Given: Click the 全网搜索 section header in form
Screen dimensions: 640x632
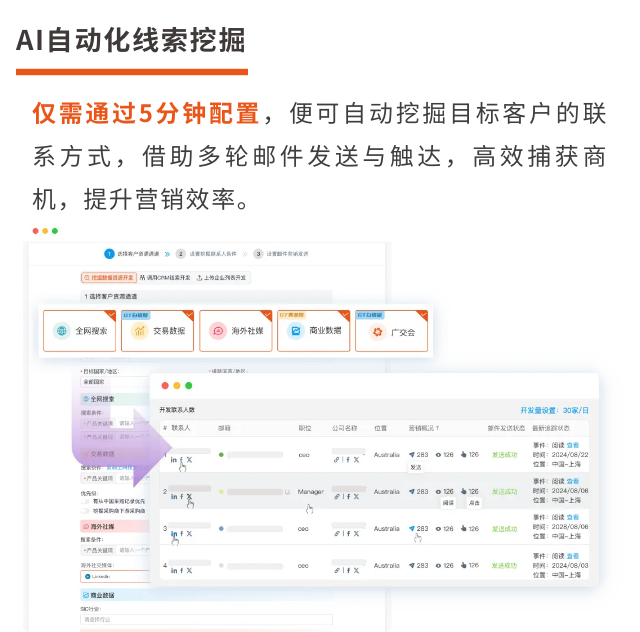Looking at the screenshot, I should [116, 399].
